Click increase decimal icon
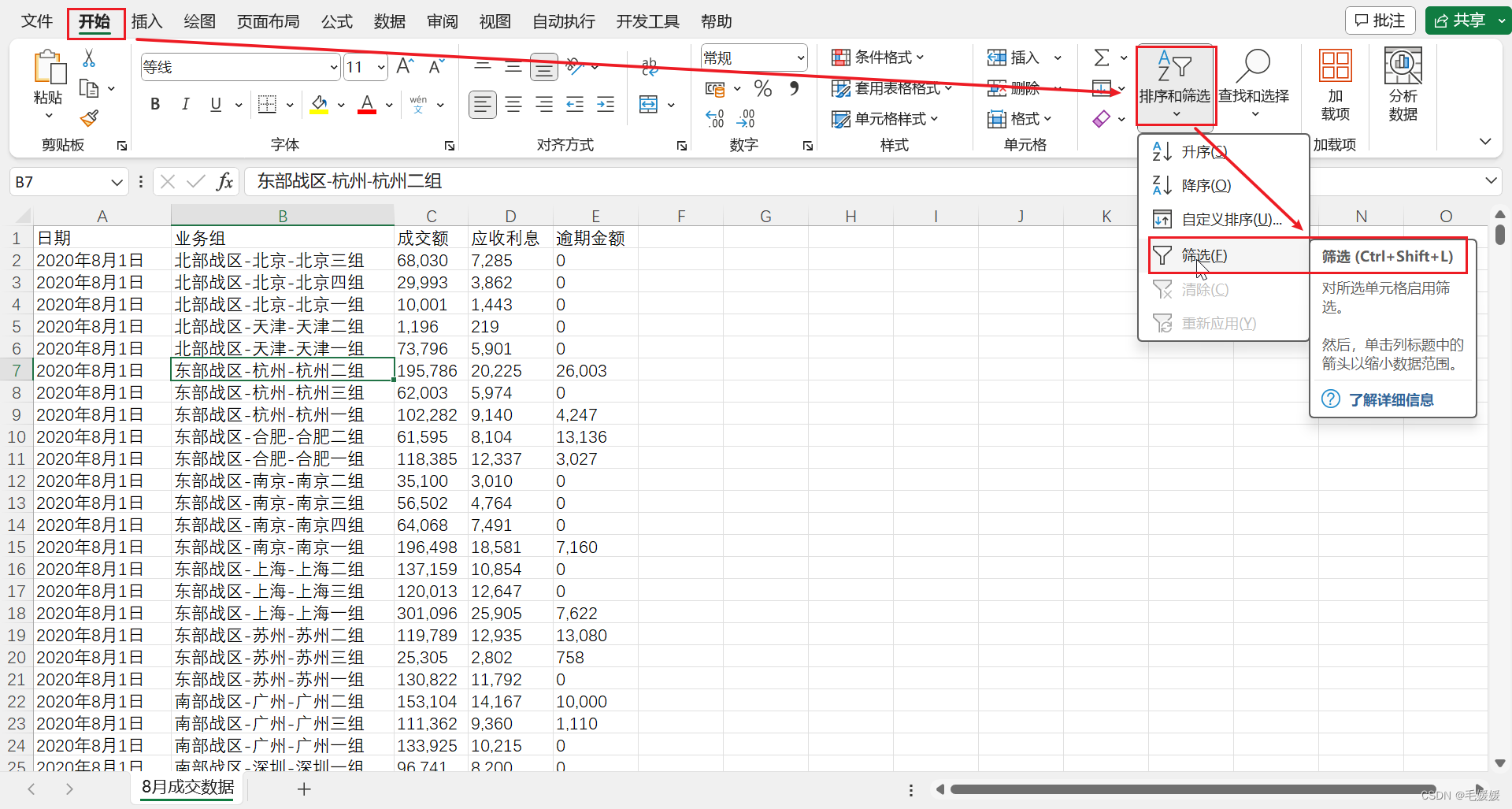 [x=714, y=118]
